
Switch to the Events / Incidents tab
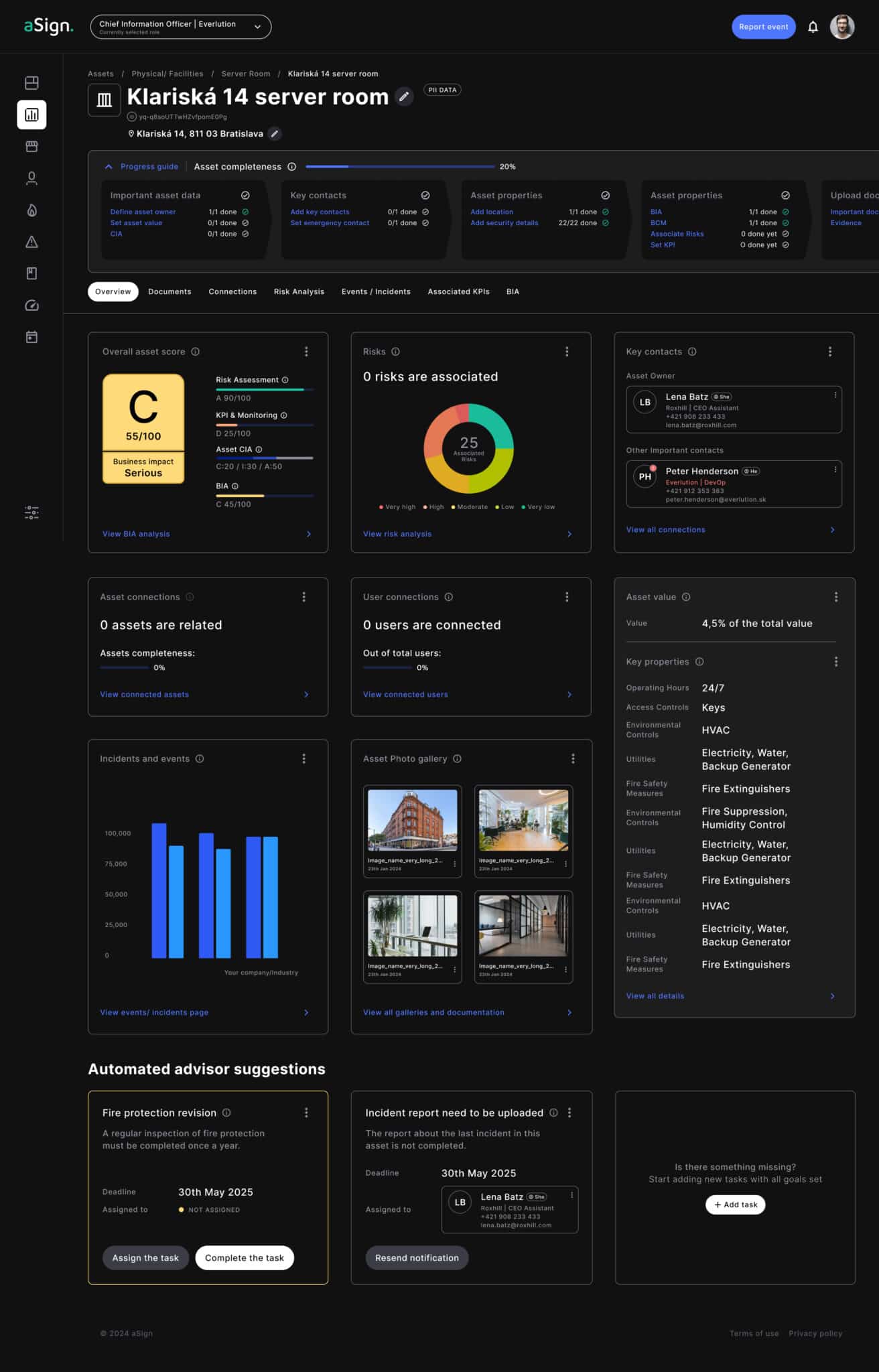coord(376,292)
